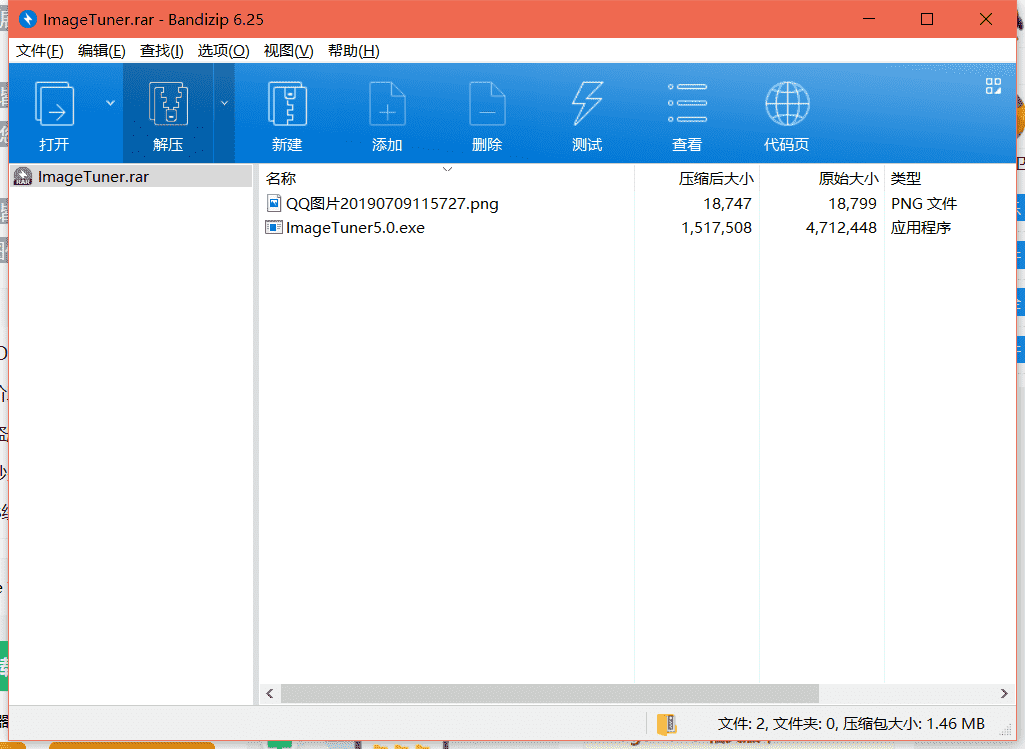
Task: Click the exe icon of ImageTuner5.0.exe row
Action: (x=273, y=227)
